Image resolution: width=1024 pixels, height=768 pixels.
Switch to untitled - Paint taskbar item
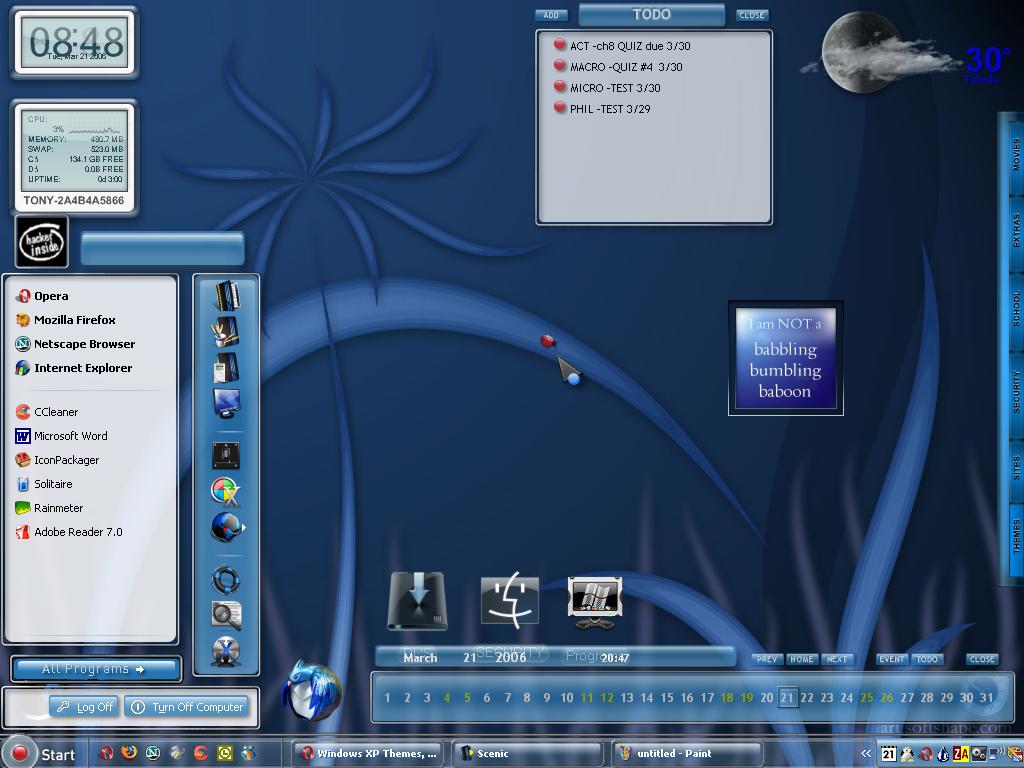coord(687,754)
